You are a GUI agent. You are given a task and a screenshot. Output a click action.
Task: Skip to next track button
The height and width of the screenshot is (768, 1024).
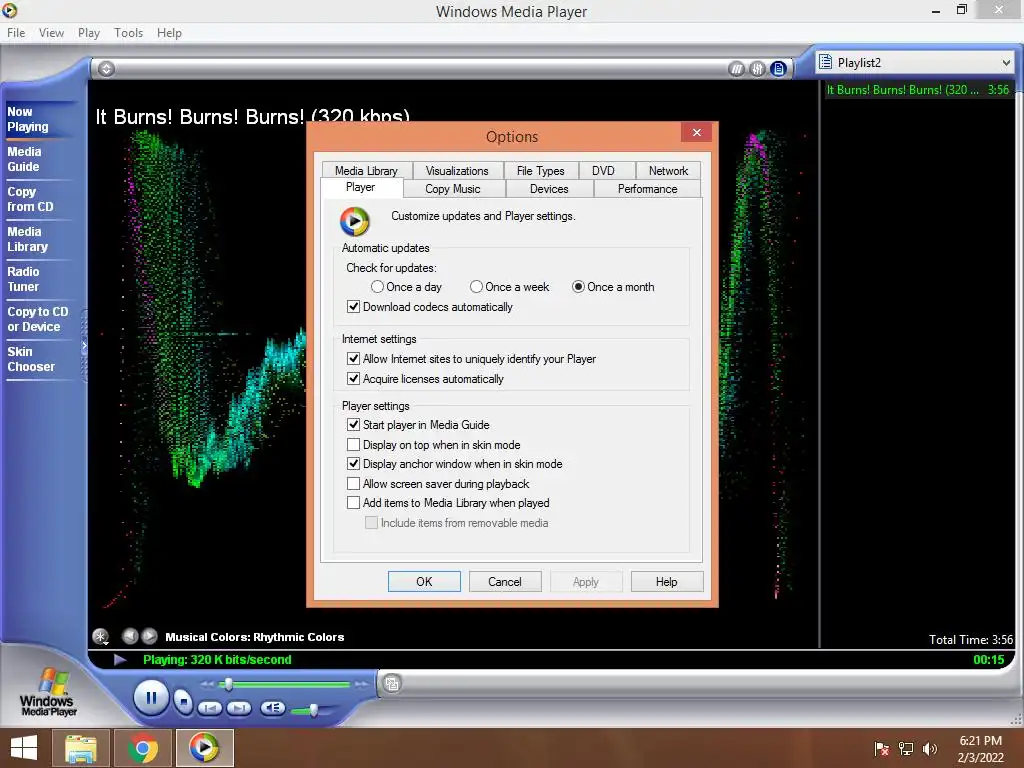(239, 708)
